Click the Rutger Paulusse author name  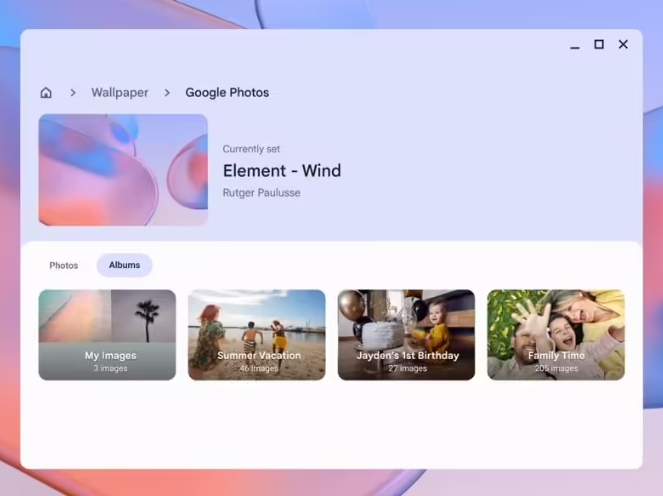click(262, 193)
